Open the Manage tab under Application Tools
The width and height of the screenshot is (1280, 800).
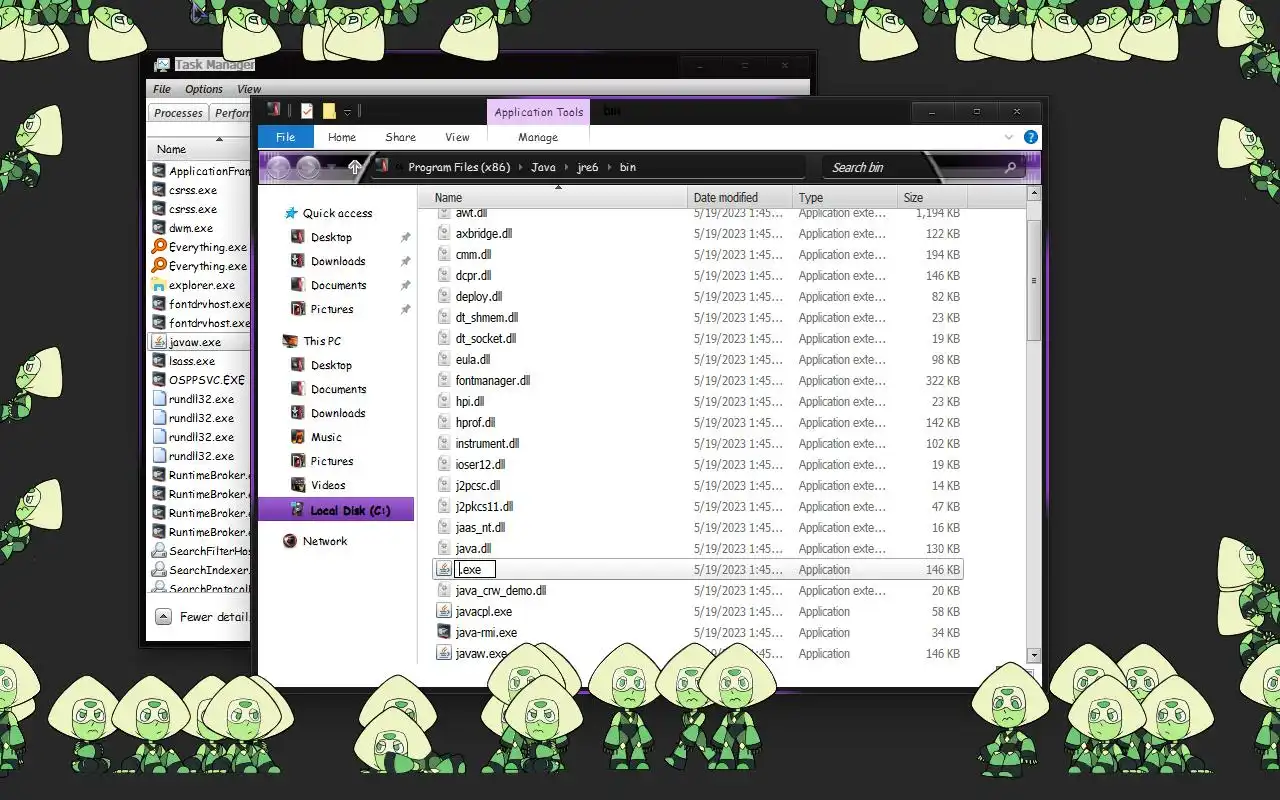pos(538,137)
